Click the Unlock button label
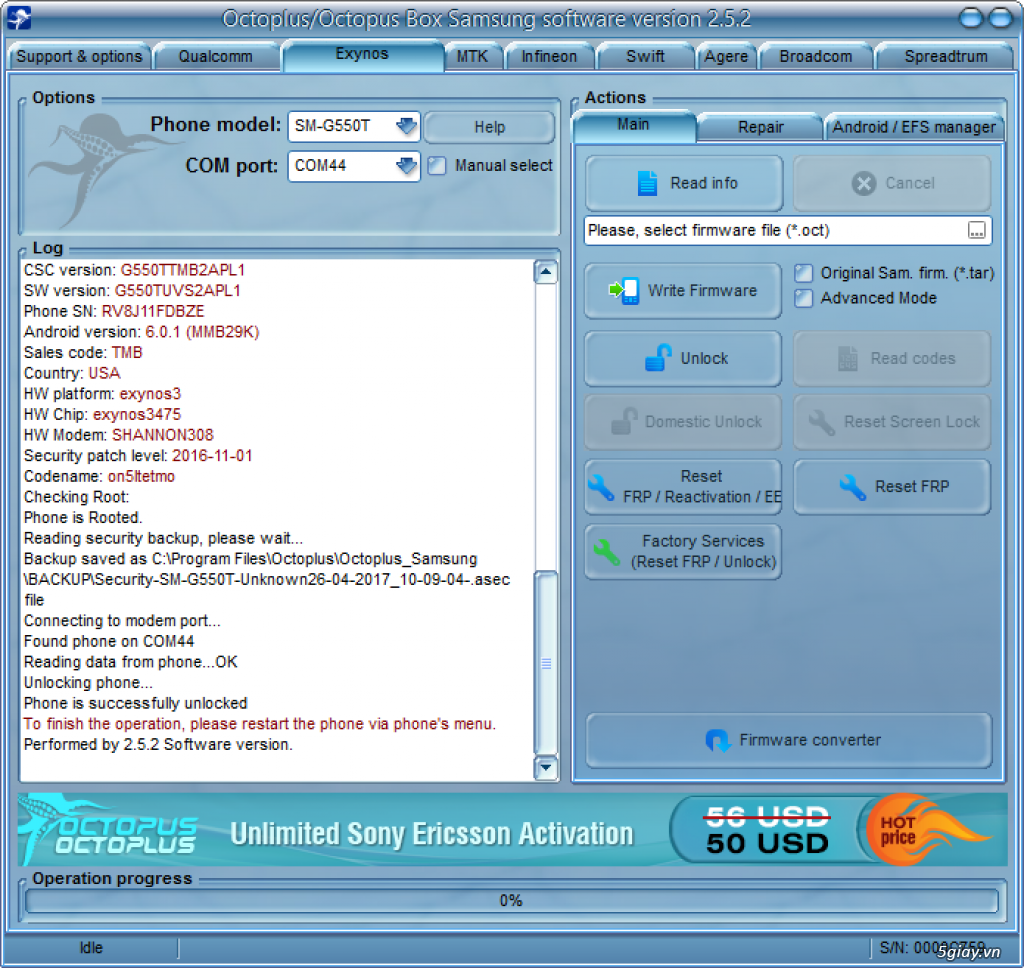This screenshot has height=968, width=1024. click(704, 359)
